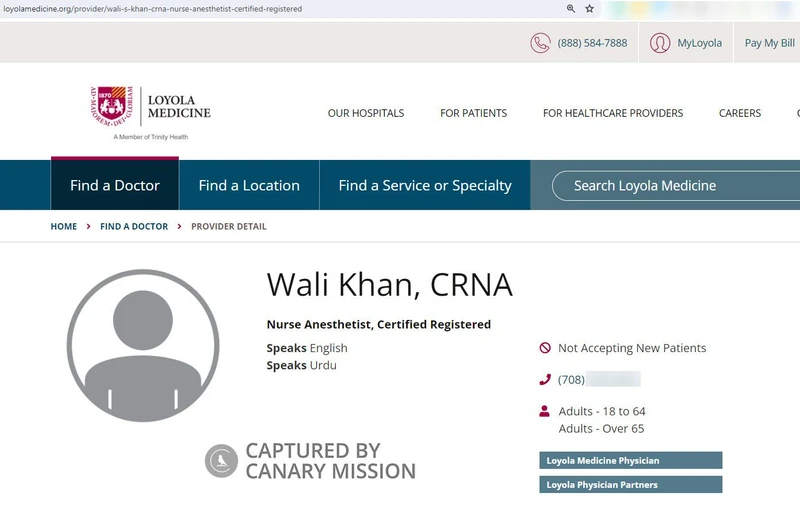Open the Careers menu
Viewport: 800px width, 508px height.
[x=740, y=113]
